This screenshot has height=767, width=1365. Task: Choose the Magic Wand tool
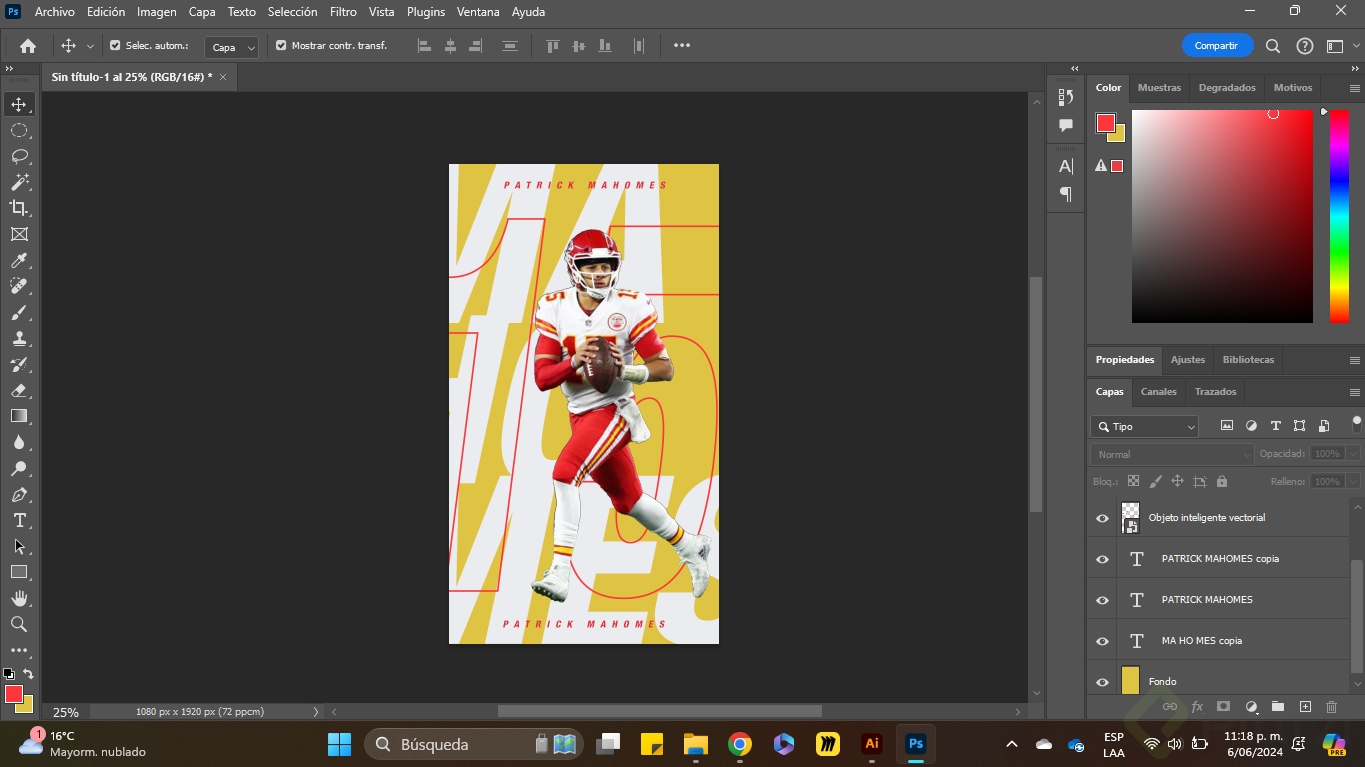(19, 182)
